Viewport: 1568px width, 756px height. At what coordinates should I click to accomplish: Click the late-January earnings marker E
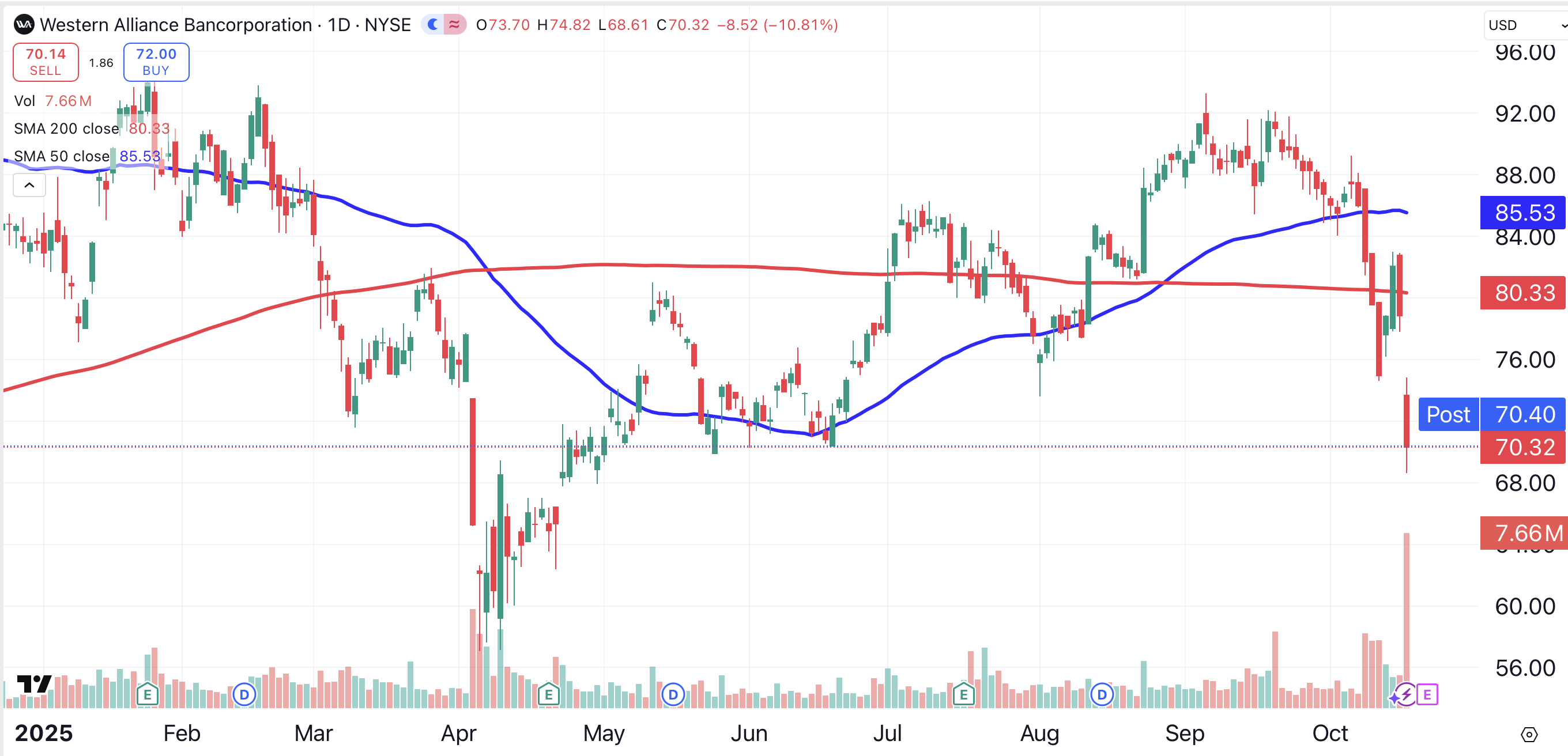pyautogui.click(x=148, y=694)
